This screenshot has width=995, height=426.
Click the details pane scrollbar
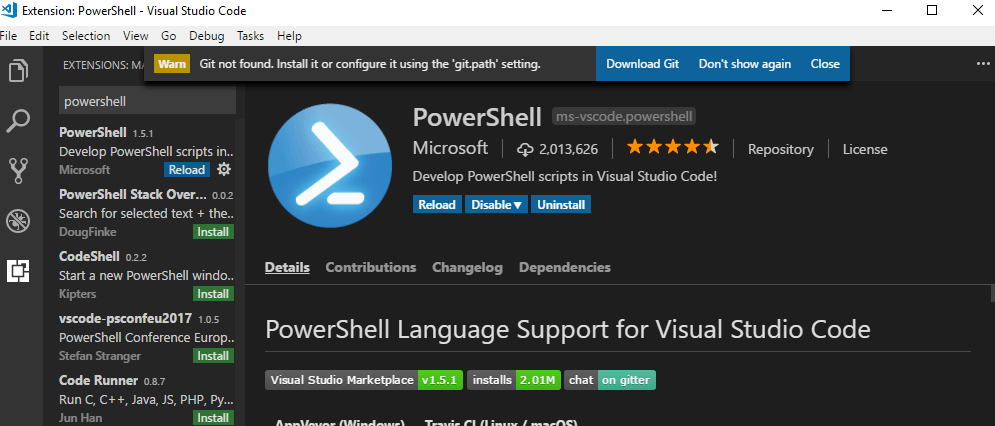coord(992,294)
